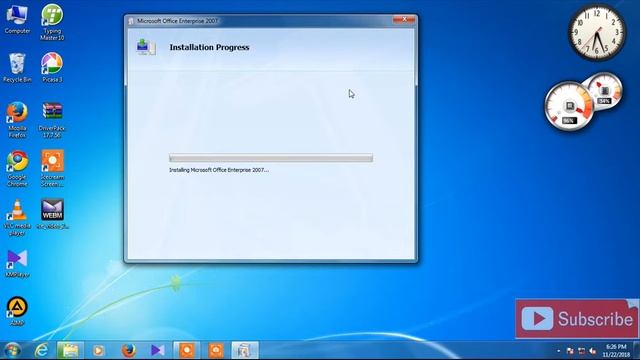Select the VLC media player shortcut

click(17, 218)
